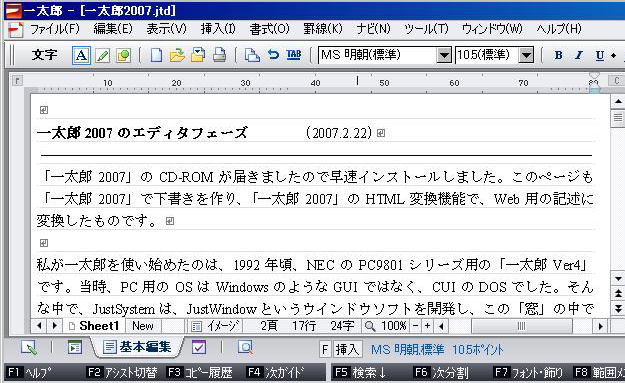Click the TAB icon in the toolbar
The image size is (625, 383).
click(294, 55)
